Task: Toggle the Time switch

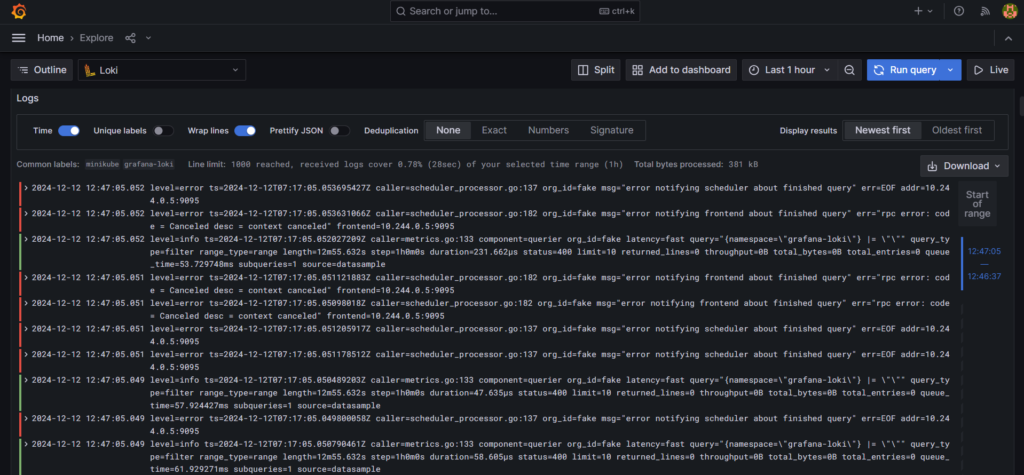Action: click(x=69, y=131)
